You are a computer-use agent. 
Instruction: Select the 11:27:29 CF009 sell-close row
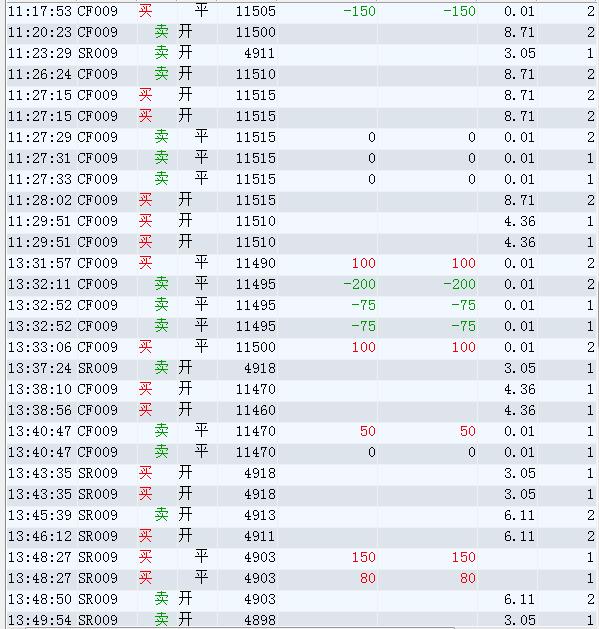[x=301, y=137]
